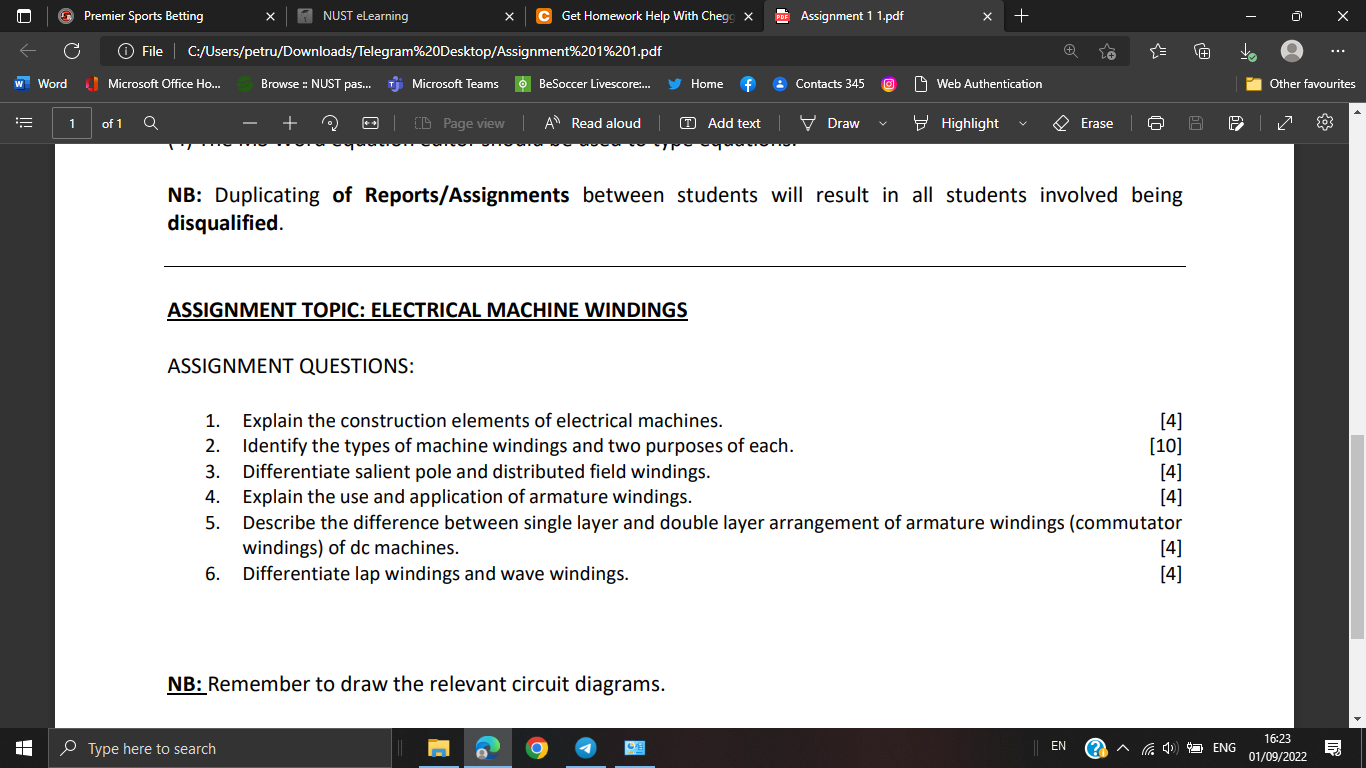Zoom in the PDF with the plus icon
Image resolution: width=1366 pixels, height=768 pixels.
click(290, 123)
